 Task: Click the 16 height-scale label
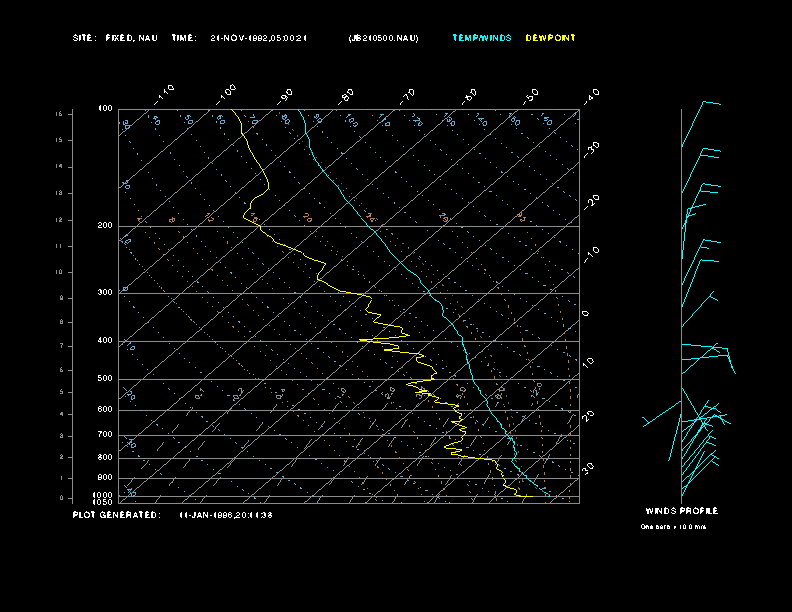60,114
